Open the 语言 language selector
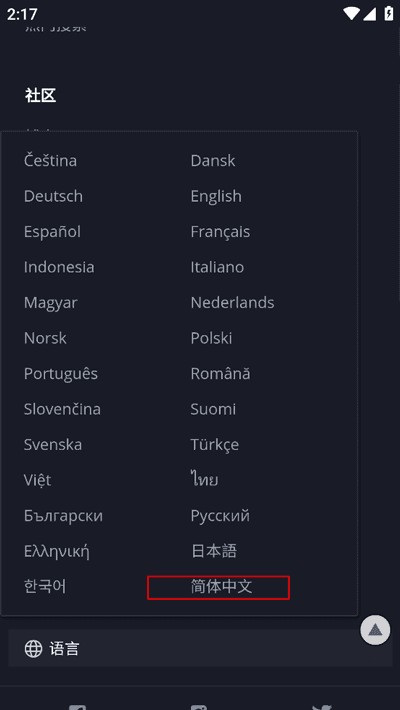This screenshot has height=710, width=400. [x=200, y=648]
